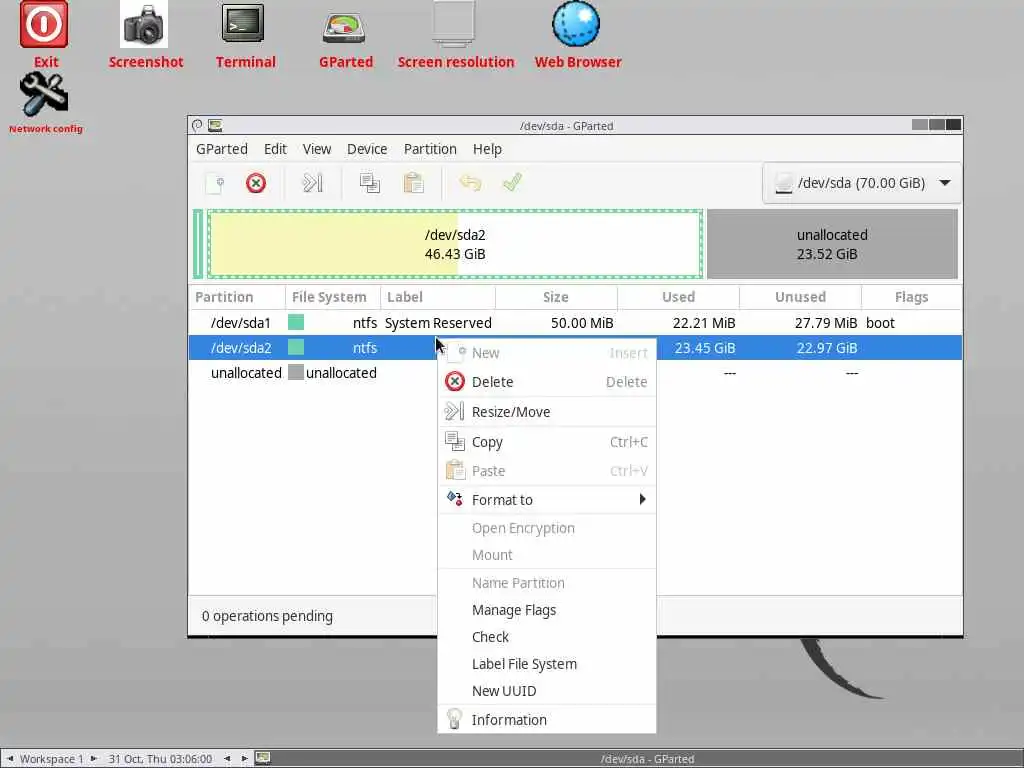Open the /dev/sda device selector dropdown
The height and width of the screenshot is (768, 1024).
click(861, 183)
